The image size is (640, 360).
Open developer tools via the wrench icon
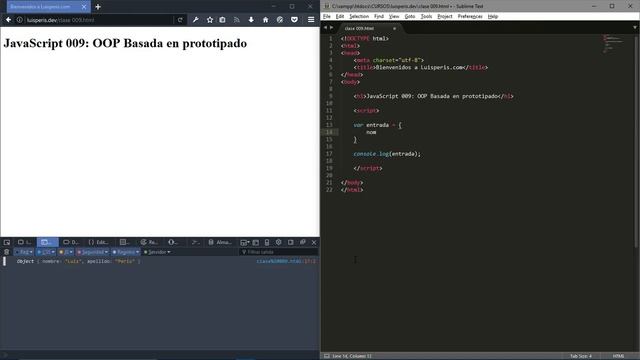(196, 20)
